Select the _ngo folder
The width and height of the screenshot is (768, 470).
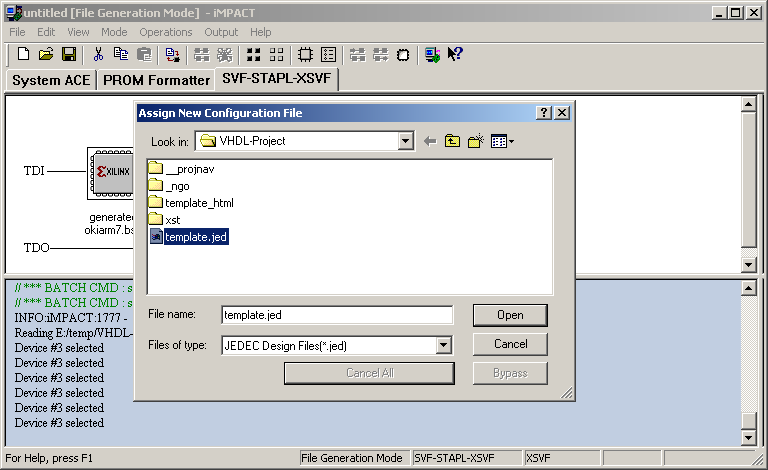[x=169, y=186]
